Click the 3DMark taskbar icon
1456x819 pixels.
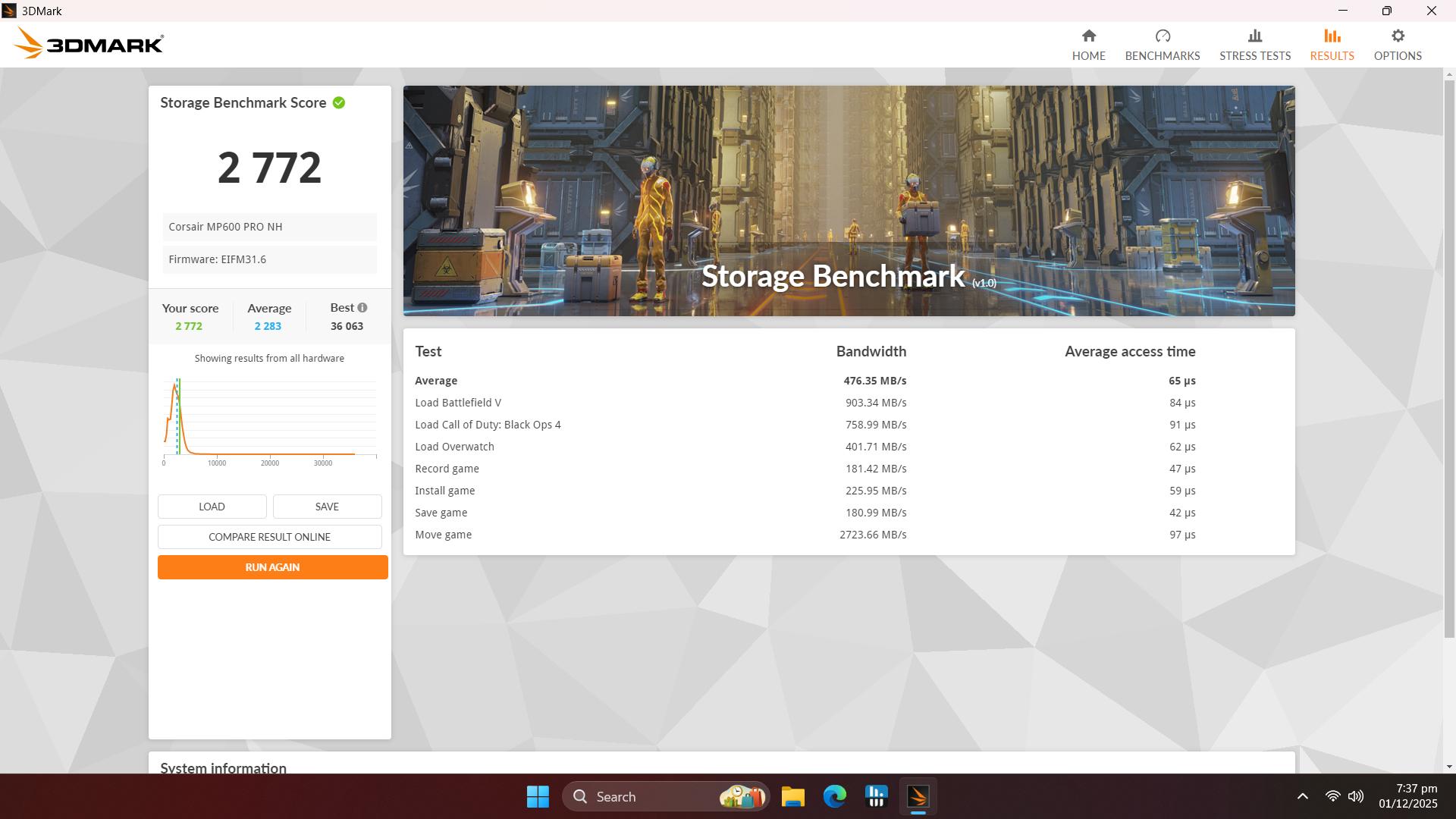pos(918,796)
